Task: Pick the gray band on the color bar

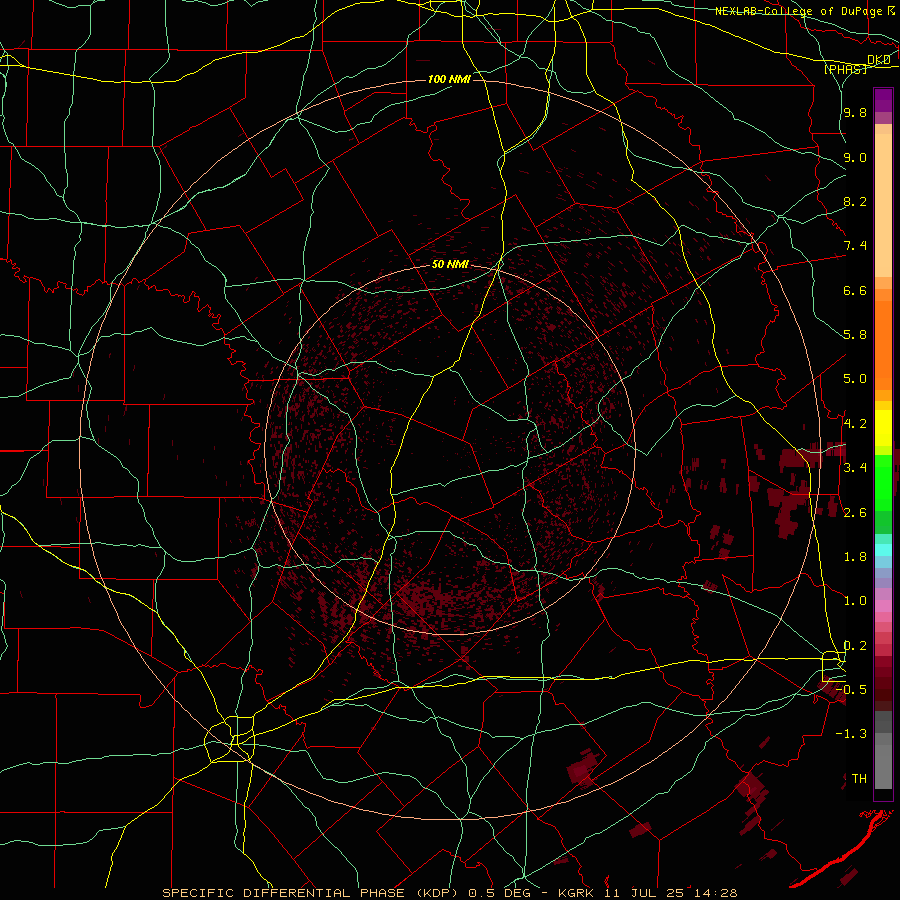Action: (883, 750)
